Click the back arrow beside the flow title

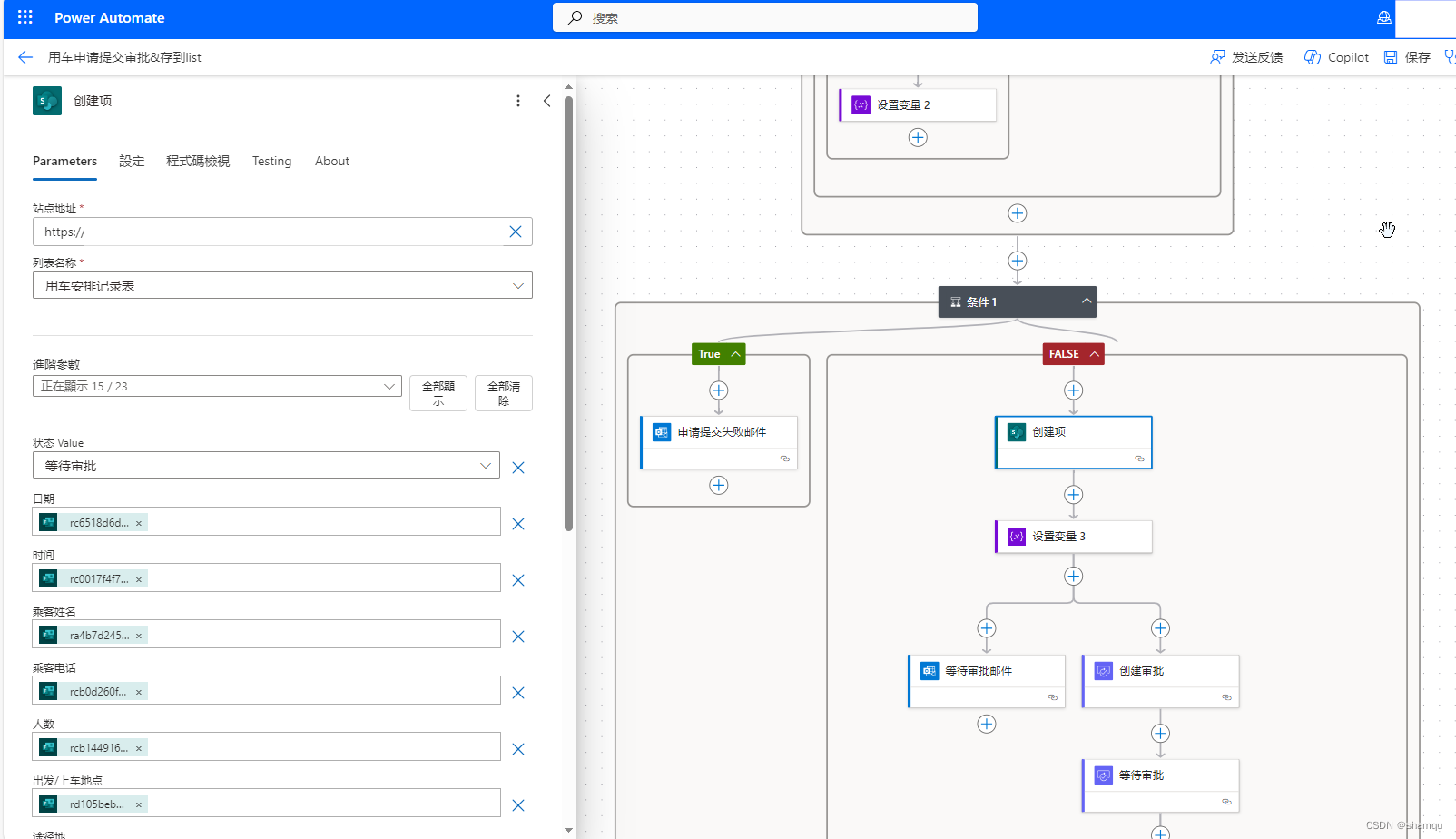point(25,56)
